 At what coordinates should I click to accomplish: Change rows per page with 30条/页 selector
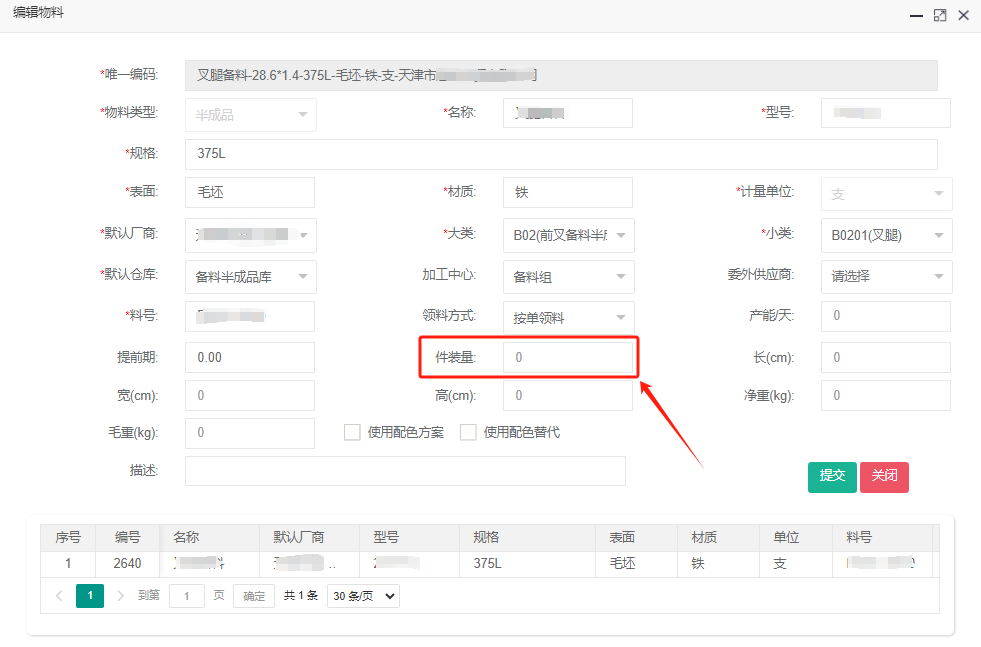[363, 596]
